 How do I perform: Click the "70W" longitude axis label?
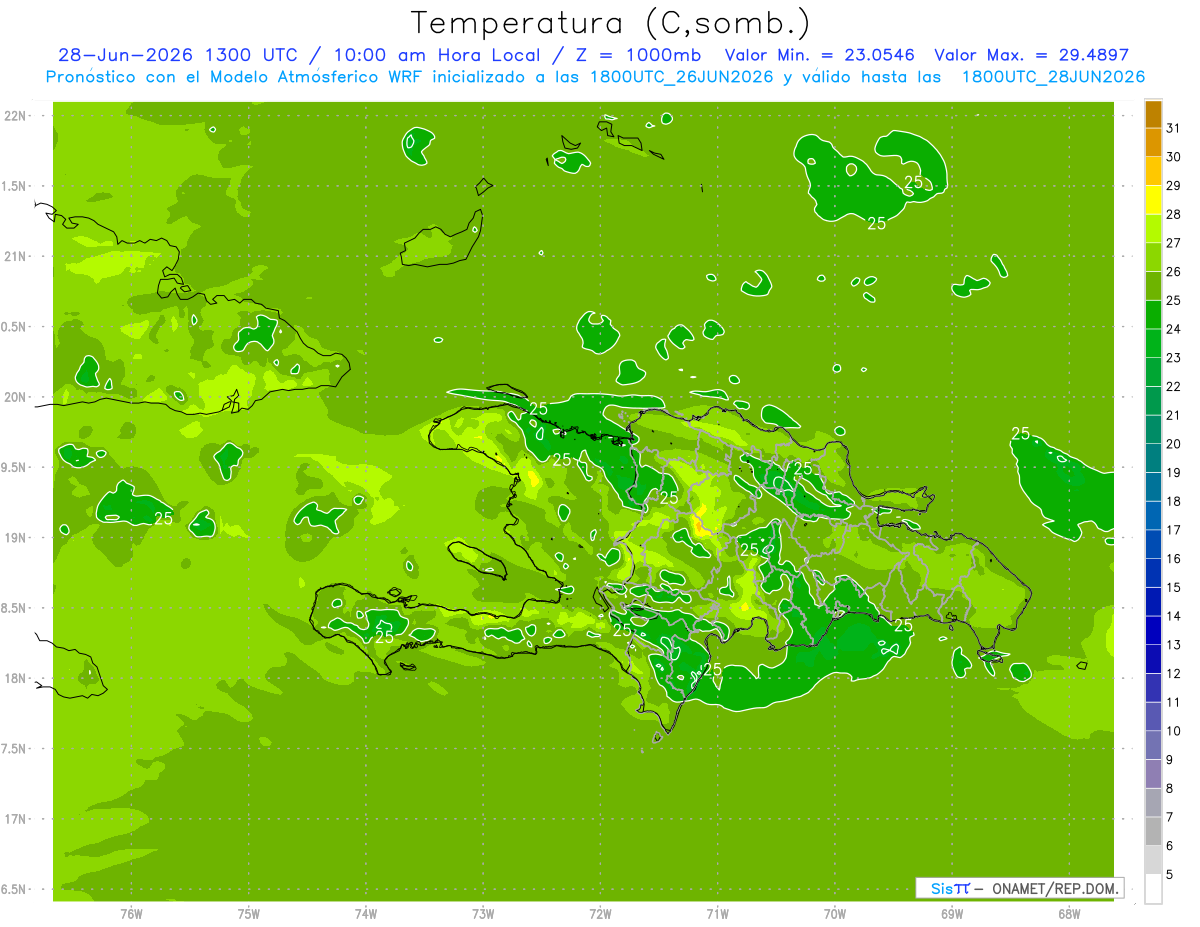835,913
